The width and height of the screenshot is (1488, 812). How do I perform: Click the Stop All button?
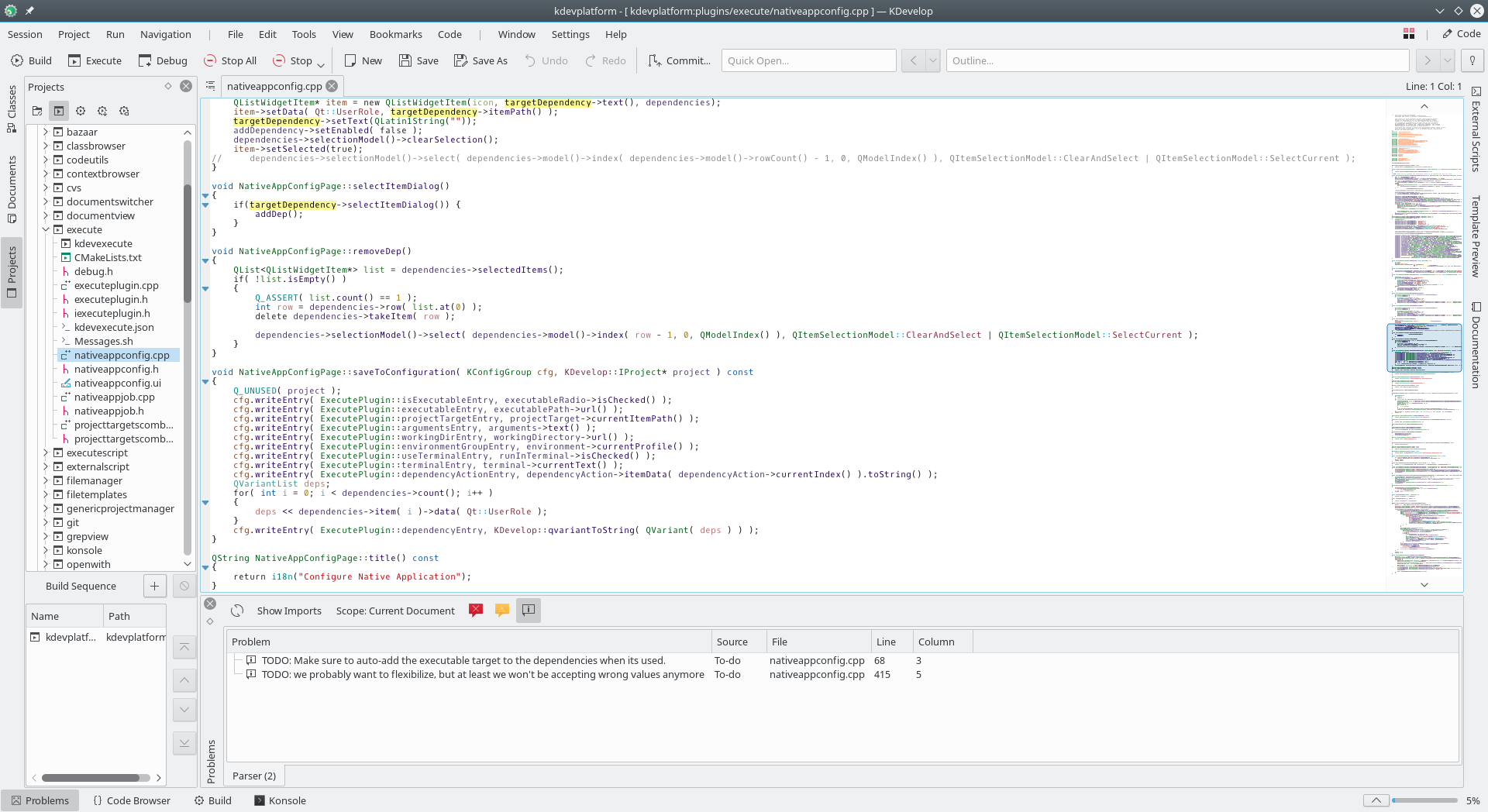point(230,60)
